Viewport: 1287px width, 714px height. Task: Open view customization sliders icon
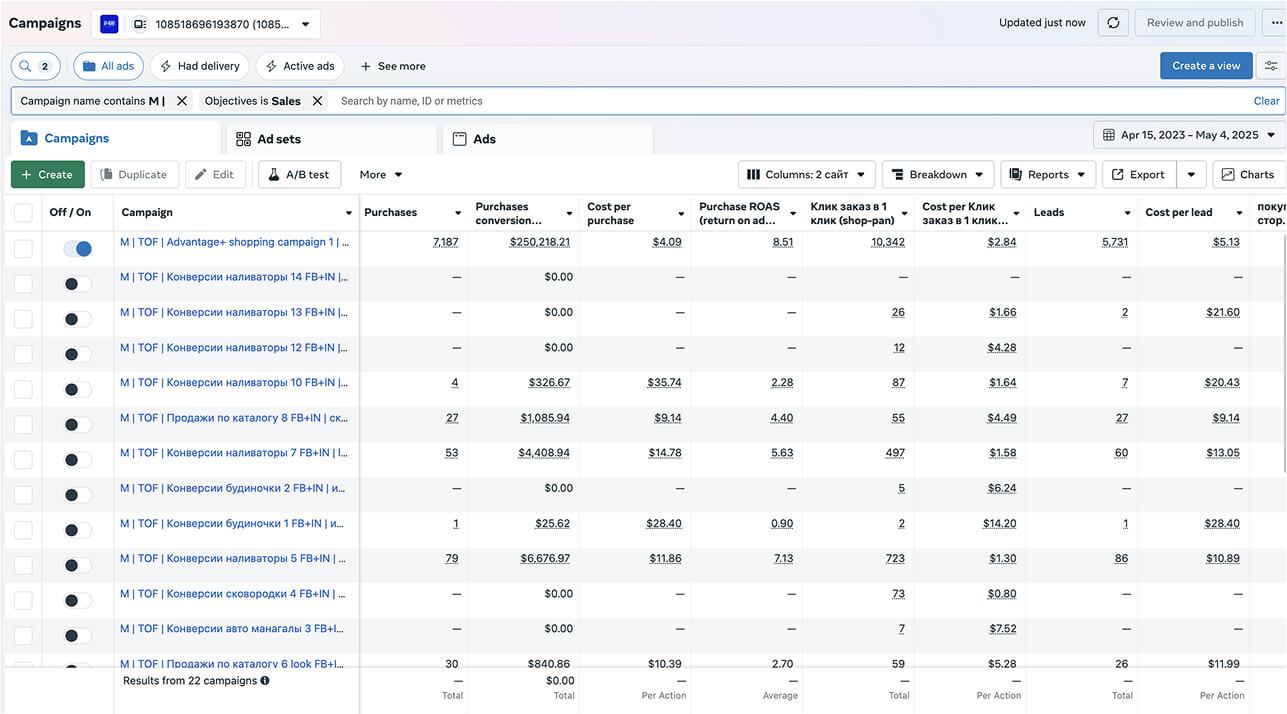(1271, 66)
